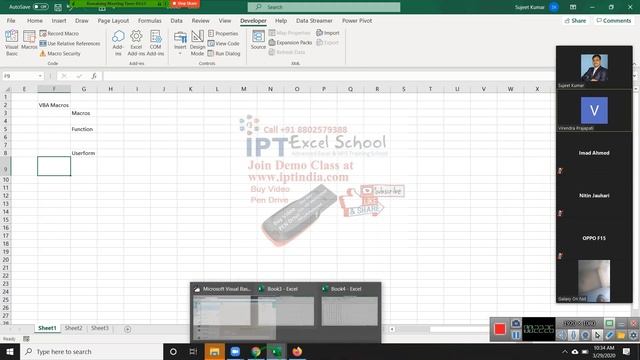Click the formula bar input
Viewport: 640px width, 360px height.
click(x=329, y=76)
